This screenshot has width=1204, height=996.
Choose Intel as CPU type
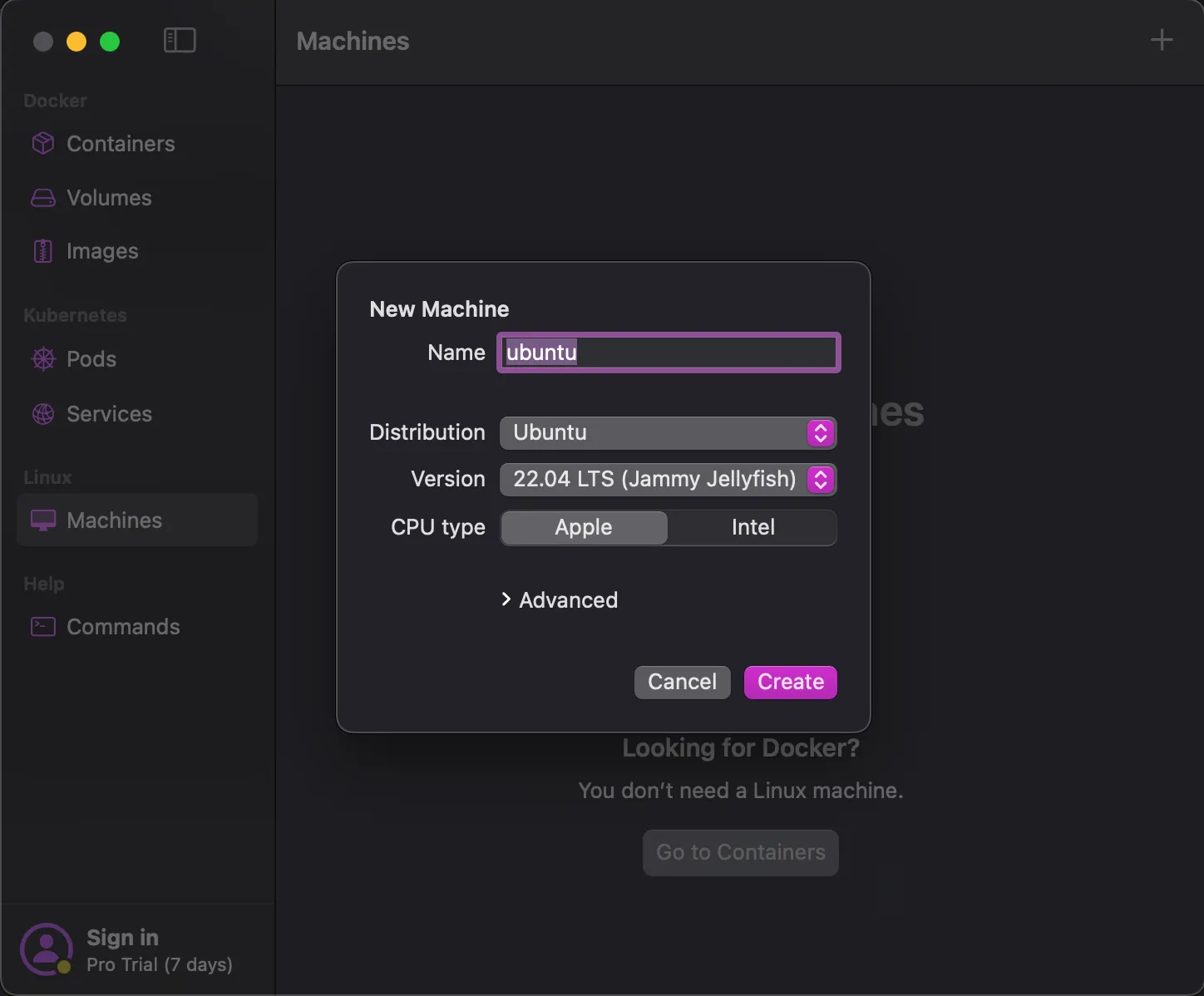(752, 528)
